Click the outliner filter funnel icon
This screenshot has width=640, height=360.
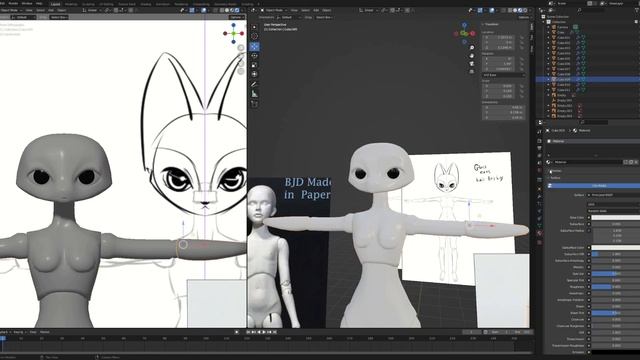(637, 10)
